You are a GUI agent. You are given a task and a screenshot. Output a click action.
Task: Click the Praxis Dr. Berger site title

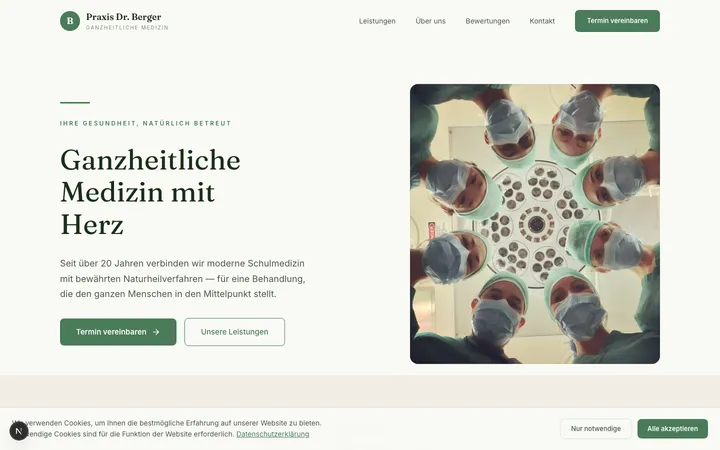(x=124, y=17)
